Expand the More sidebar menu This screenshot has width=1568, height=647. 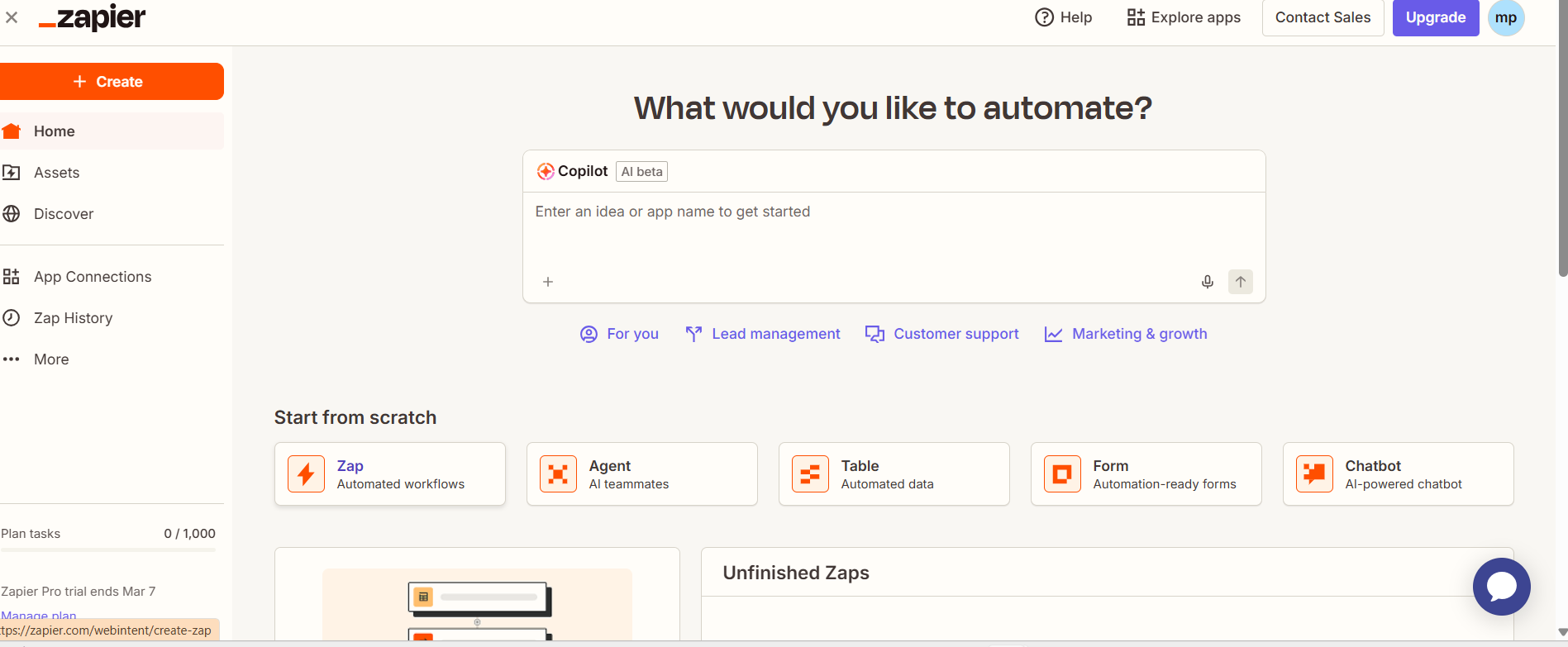[x=50, y=359]
